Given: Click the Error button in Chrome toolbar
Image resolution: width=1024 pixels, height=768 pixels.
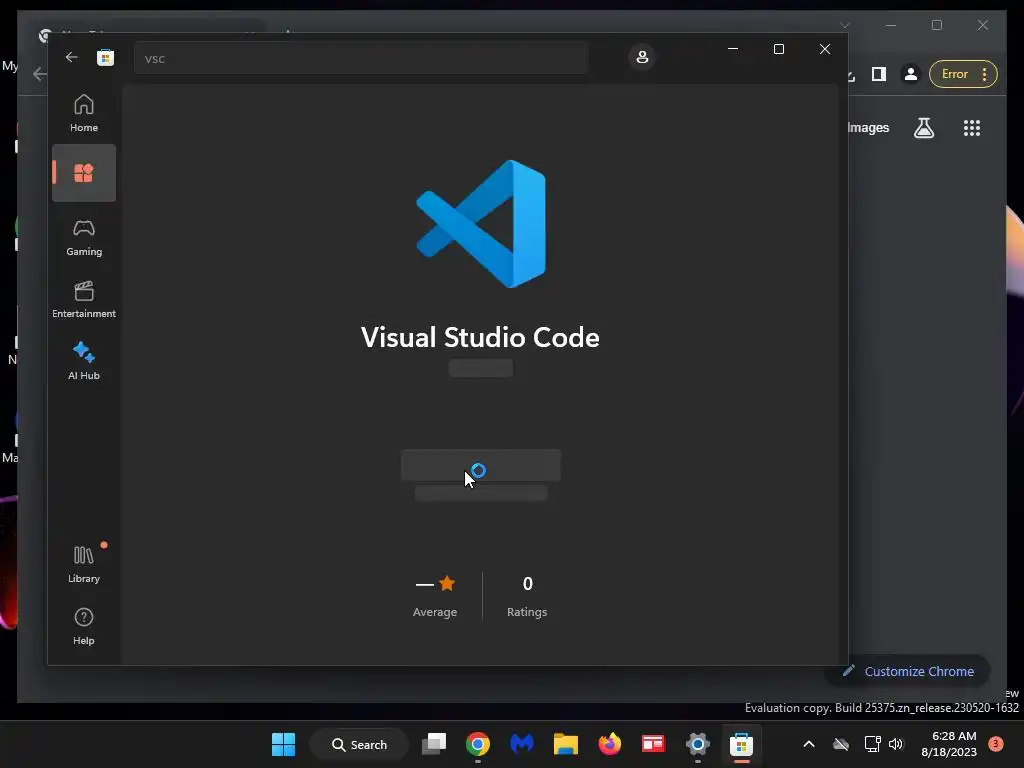Looking at the screenshot, I should tap(963, 74).
